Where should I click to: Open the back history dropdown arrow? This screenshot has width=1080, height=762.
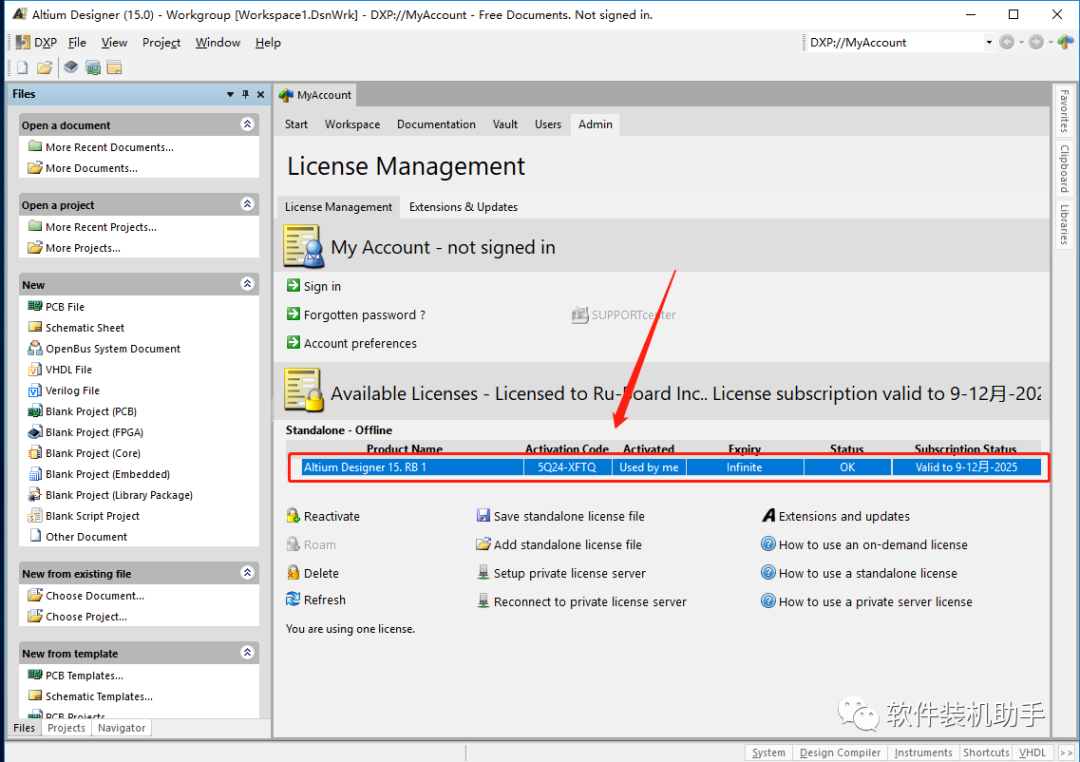pos(1021,43)
